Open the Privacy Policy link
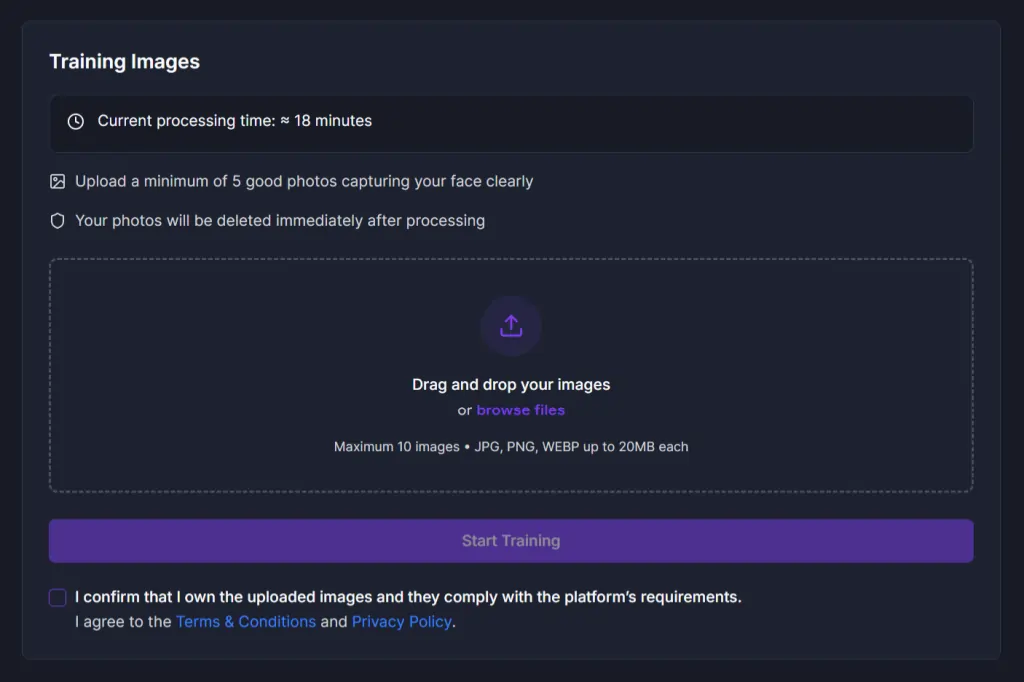Image resolution: width=1024 pixels, height=682 pixels. click(x=402, y=622)
